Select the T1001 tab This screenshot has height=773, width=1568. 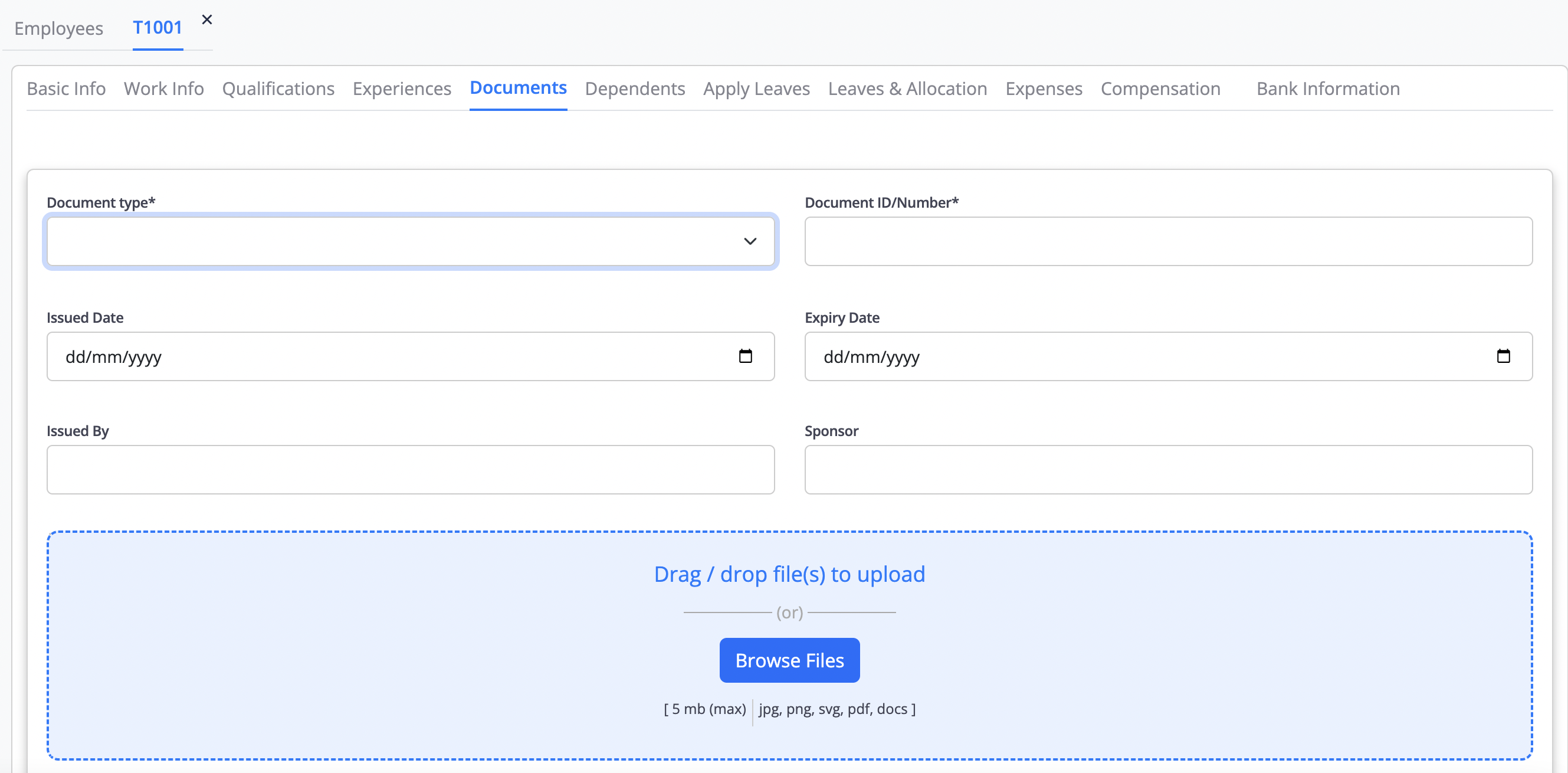pyautogui.click(x=158, y=28)
